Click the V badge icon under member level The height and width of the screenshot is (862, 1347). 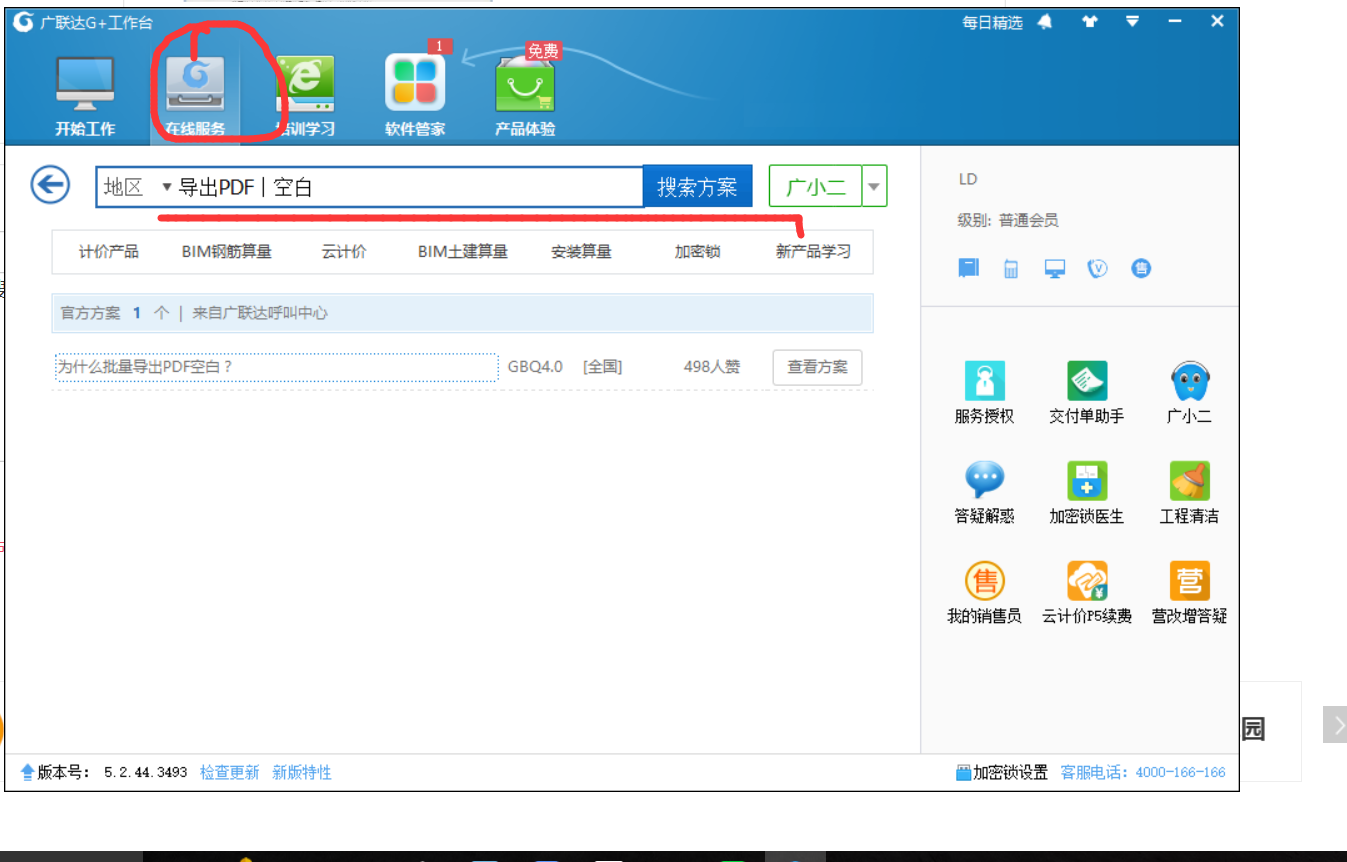tap(1098, 268)
